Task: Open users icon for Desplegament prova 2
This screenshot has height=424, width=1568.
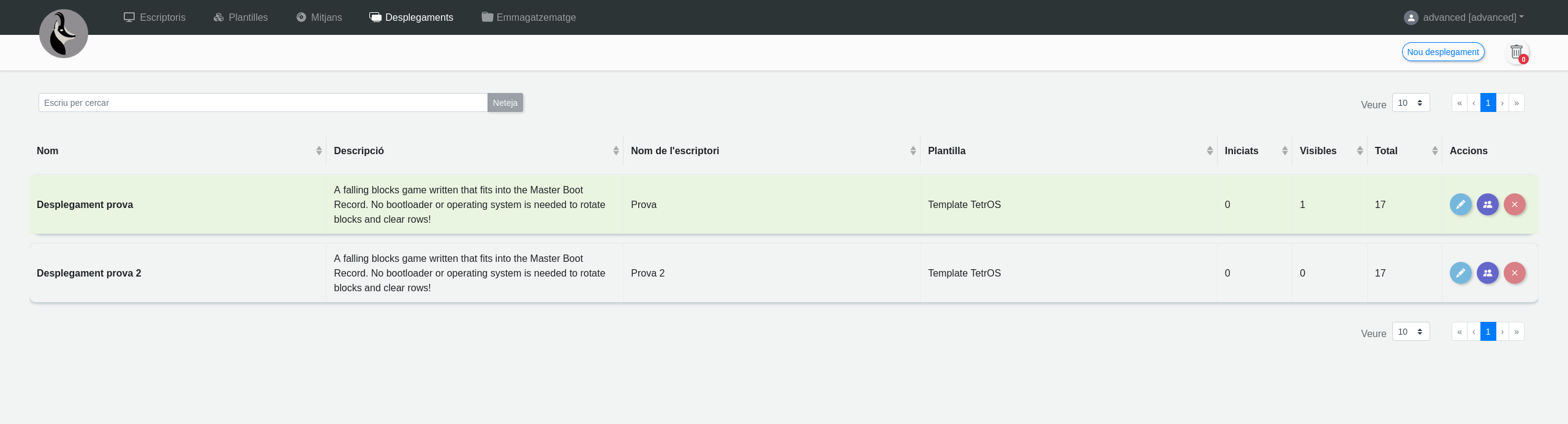Action: (1487, 273)
